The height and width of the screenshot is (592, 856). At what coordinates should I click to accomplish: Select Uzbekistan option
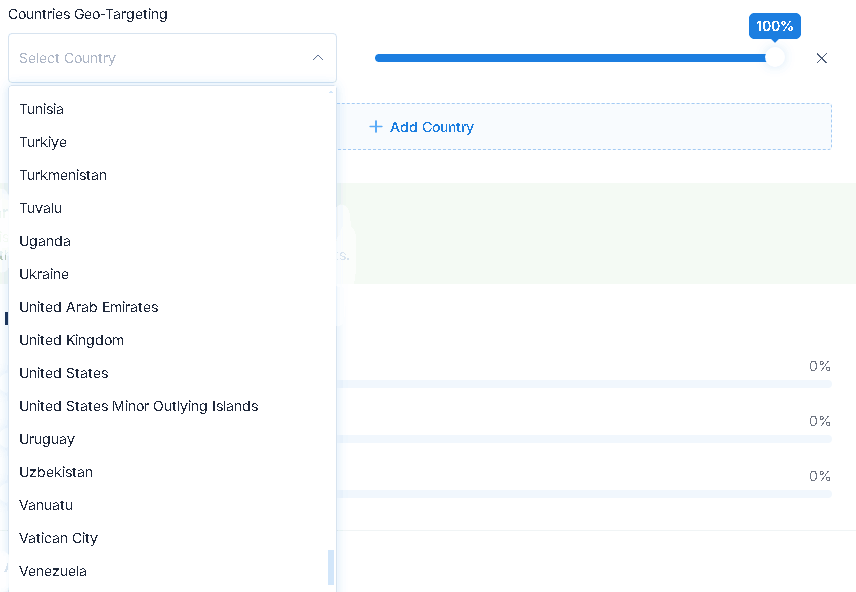(173, 472)
